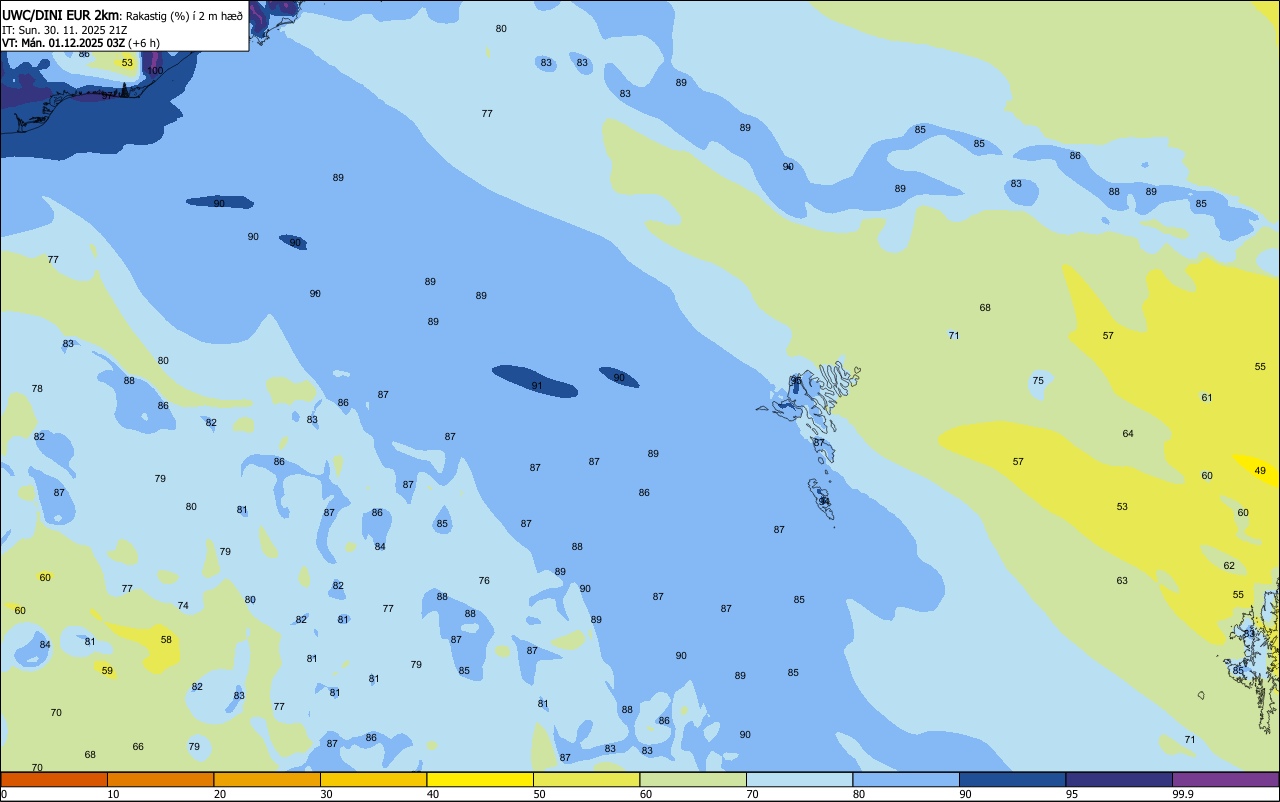Click the purple legend swatch above 99.9
Screen dimensions: 1280x802
(1225, 779)
